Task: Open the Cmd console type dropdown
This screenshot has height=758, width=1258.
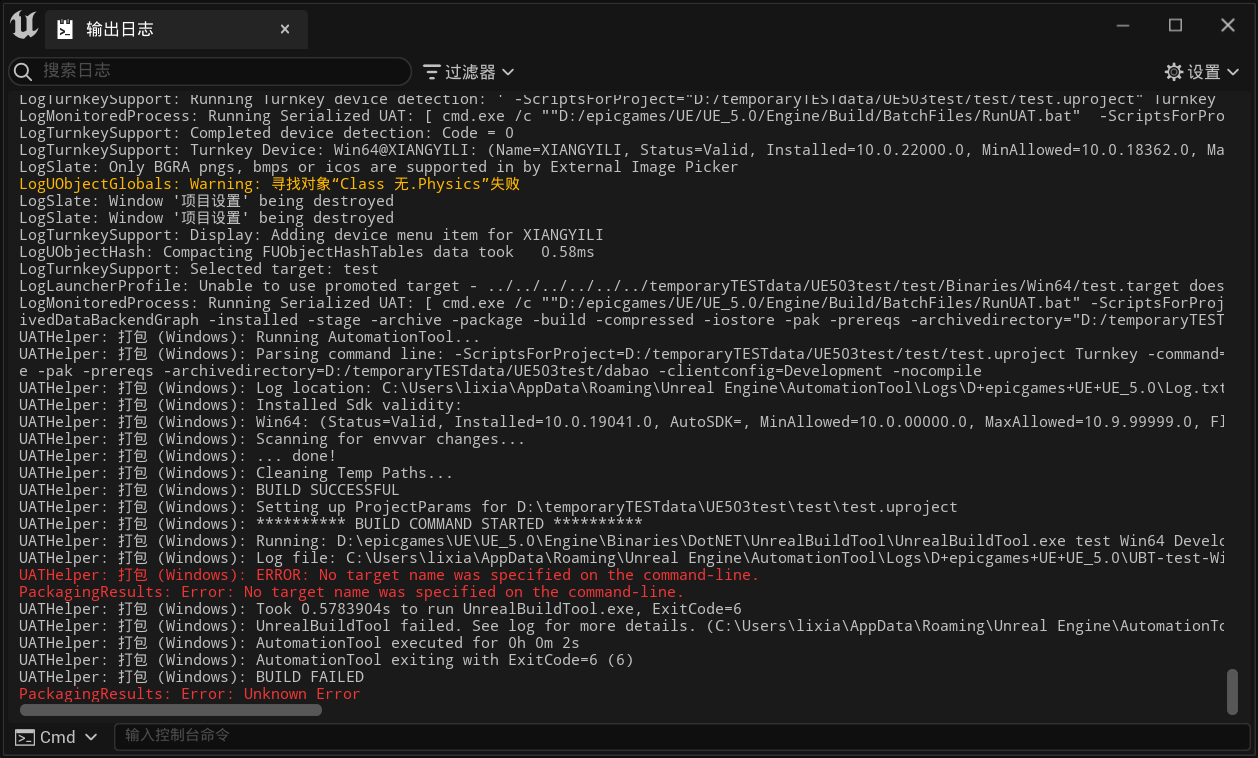Action: (x=56, y=737)
